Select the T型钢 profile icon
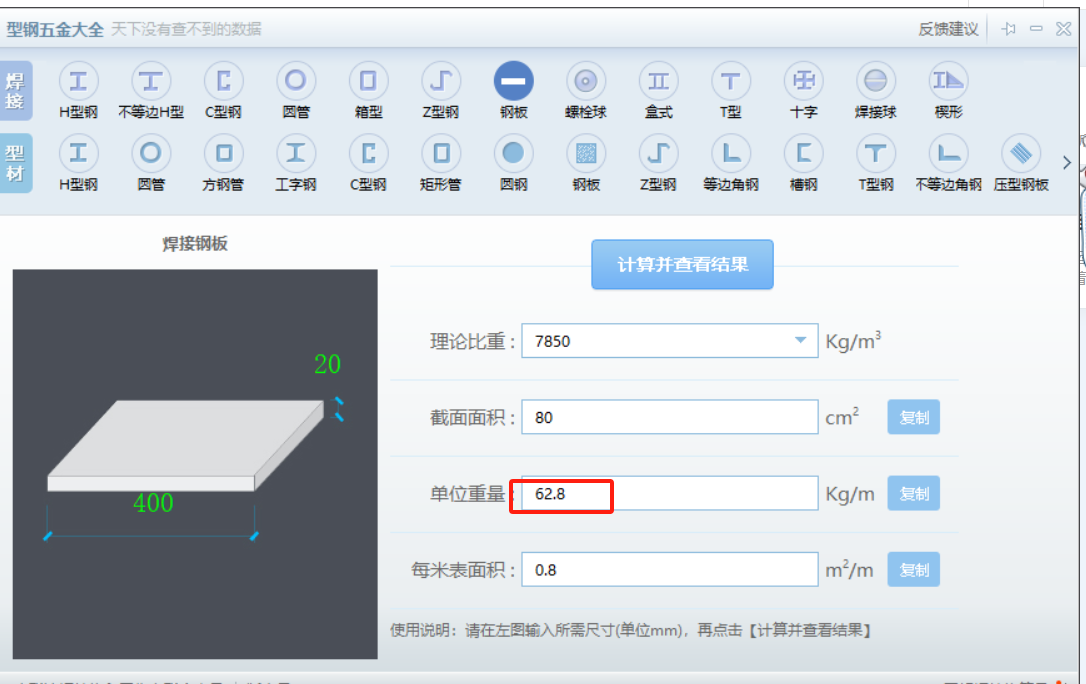1086x684 pixels. [875, 154]
